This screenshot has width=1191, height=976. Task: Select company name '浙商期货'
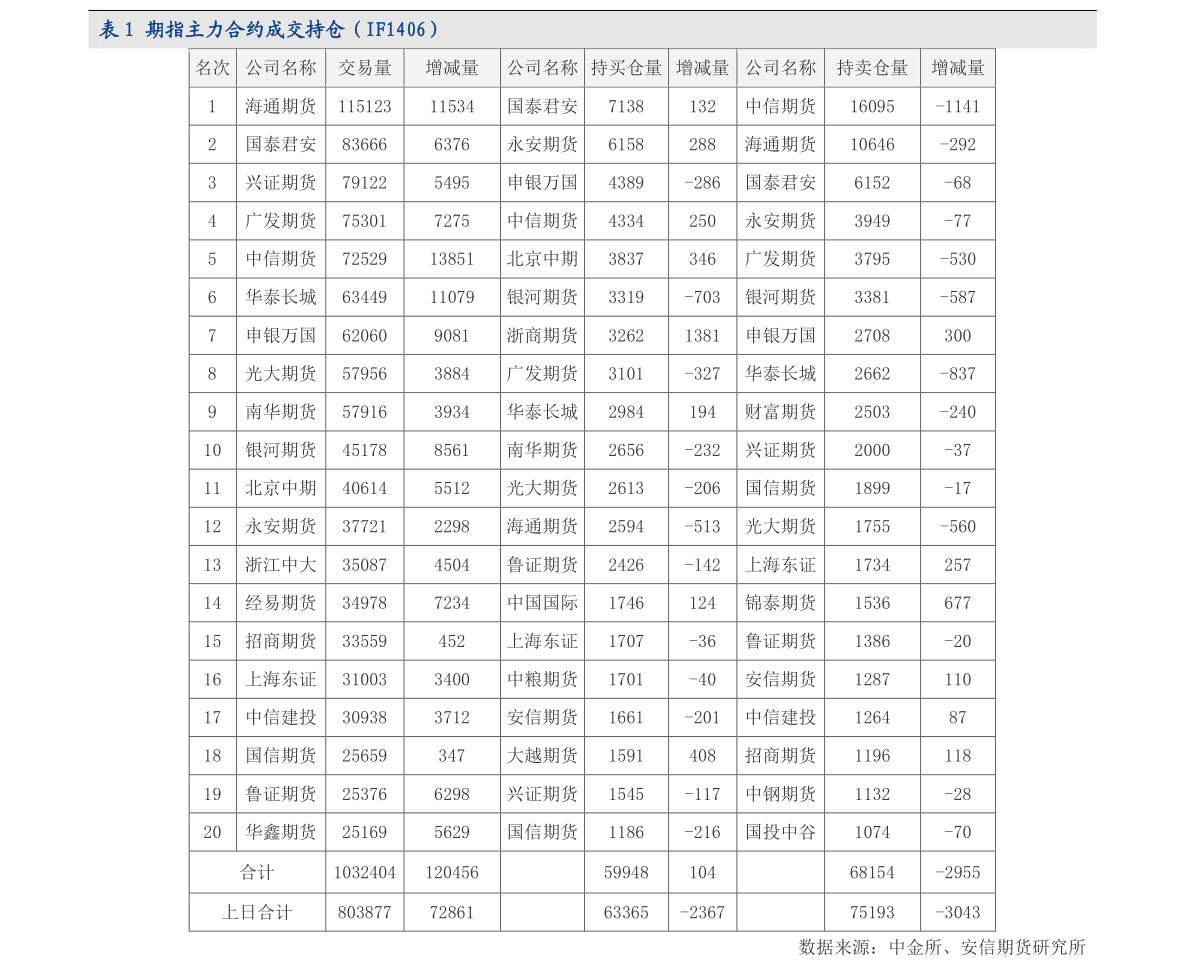542,336
